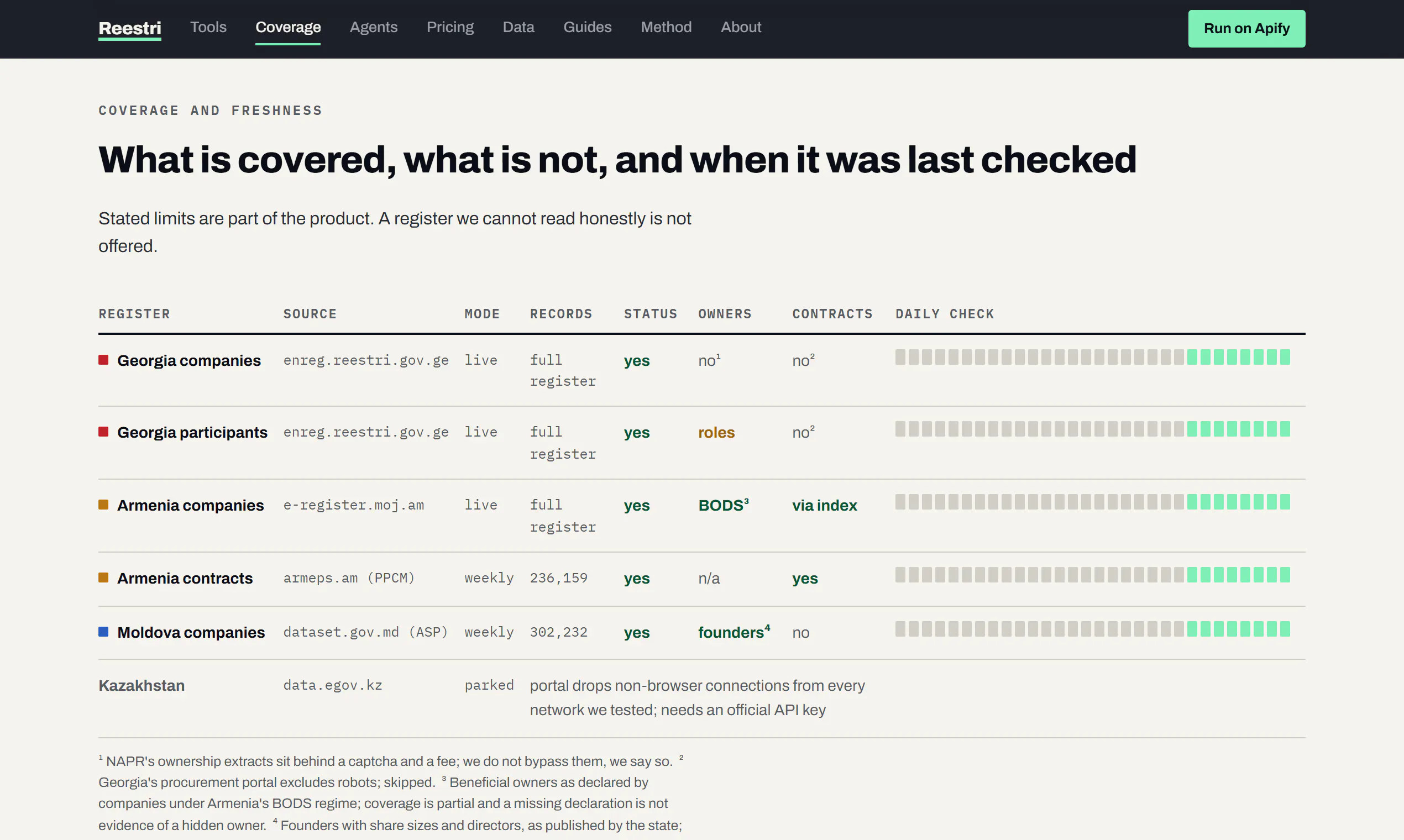Select the Georgia companies register name
1404x840 pixels.
[188, 360]
